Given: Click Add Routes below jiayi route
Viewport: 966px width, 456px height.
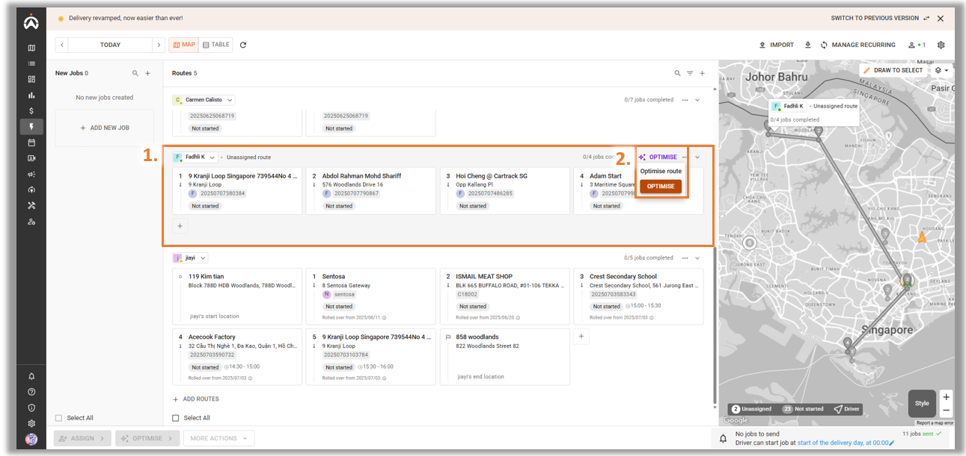Looking at the screenshot, I should pos(196,399).
